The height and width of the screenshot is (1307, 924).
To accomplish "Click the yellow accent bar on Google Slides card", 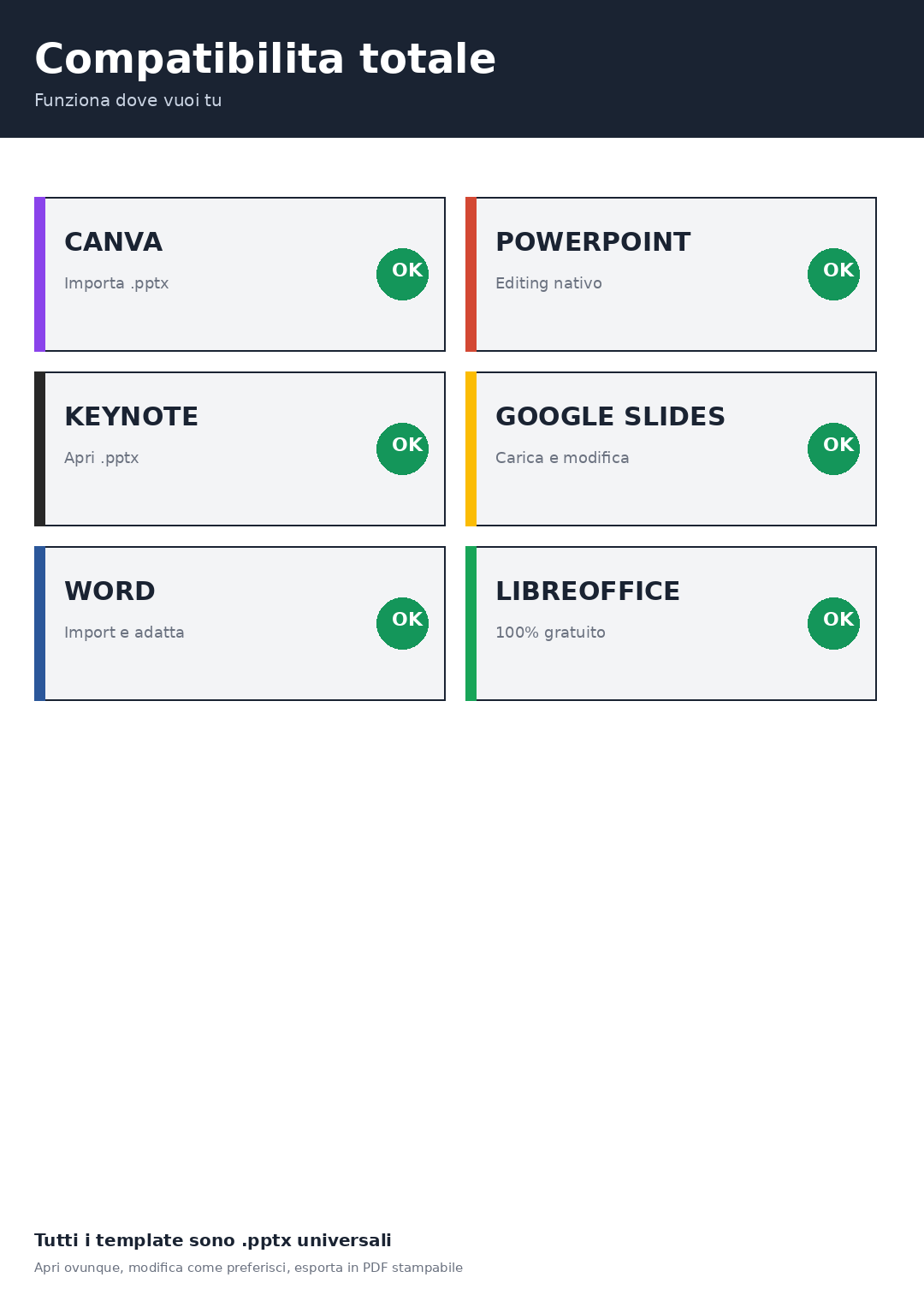I will pos(471,449).
